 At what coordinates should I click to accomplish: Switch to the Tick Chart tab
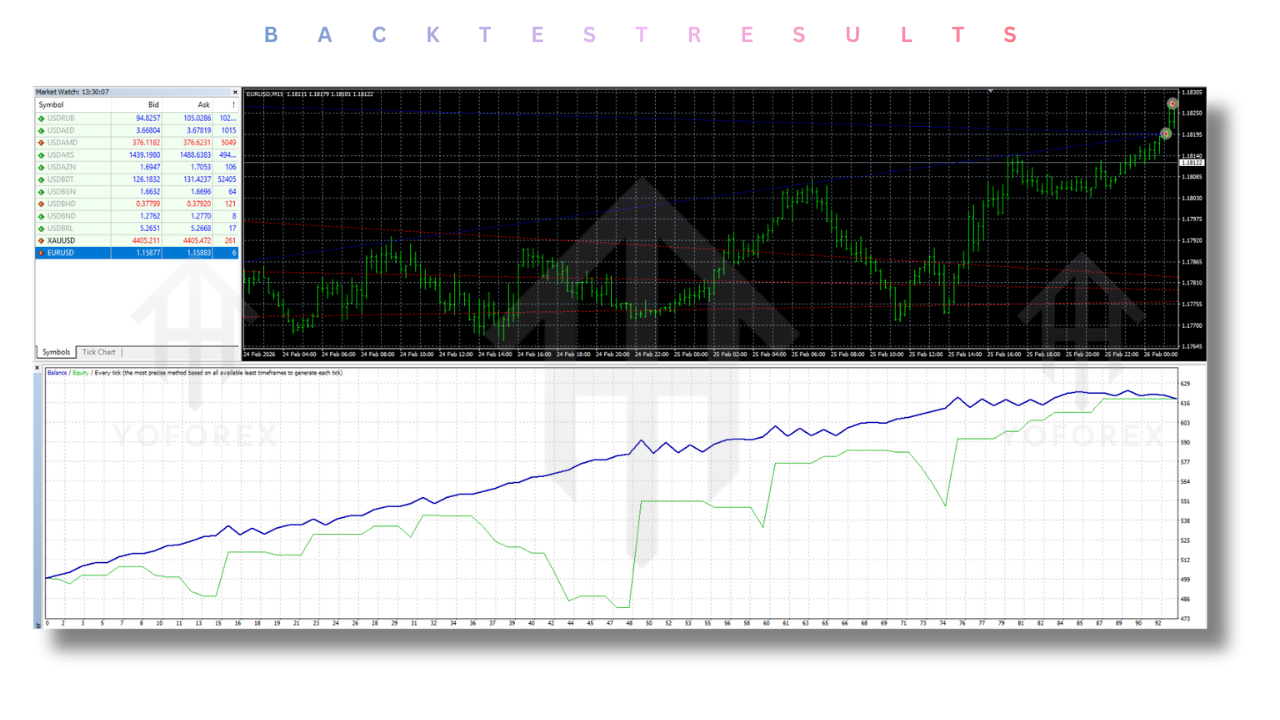click(x=99, y=351)
